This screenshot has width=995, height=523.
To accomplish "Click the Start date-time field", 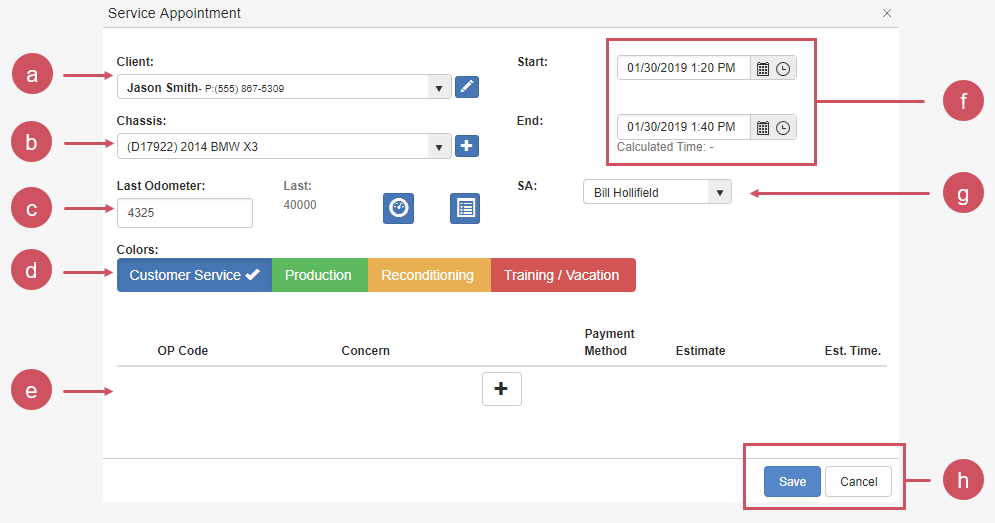I will point(684,68).
